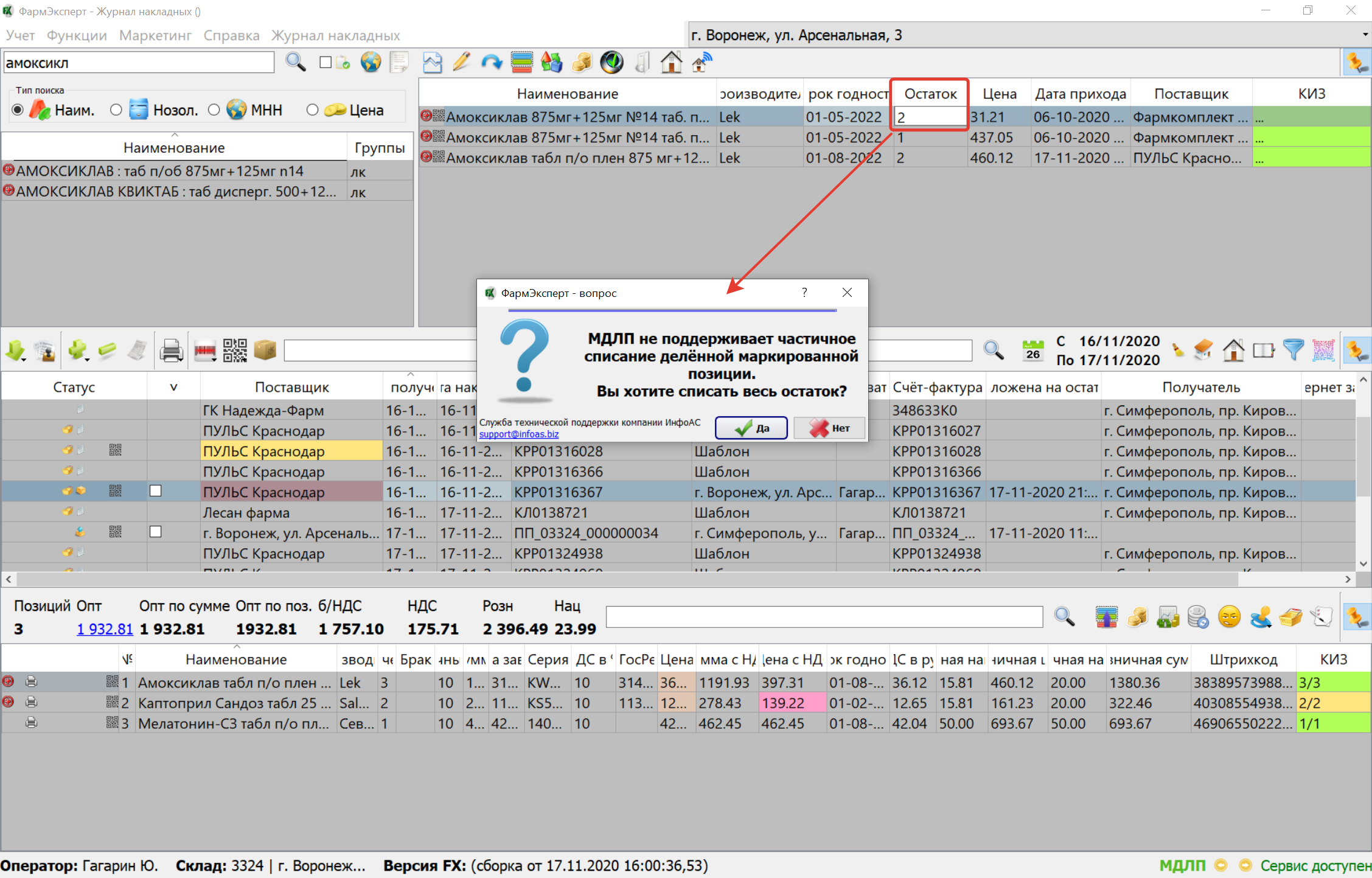The image size is (1372, 878).
Task: Click the cardboard box package icon
Action: 265,350
